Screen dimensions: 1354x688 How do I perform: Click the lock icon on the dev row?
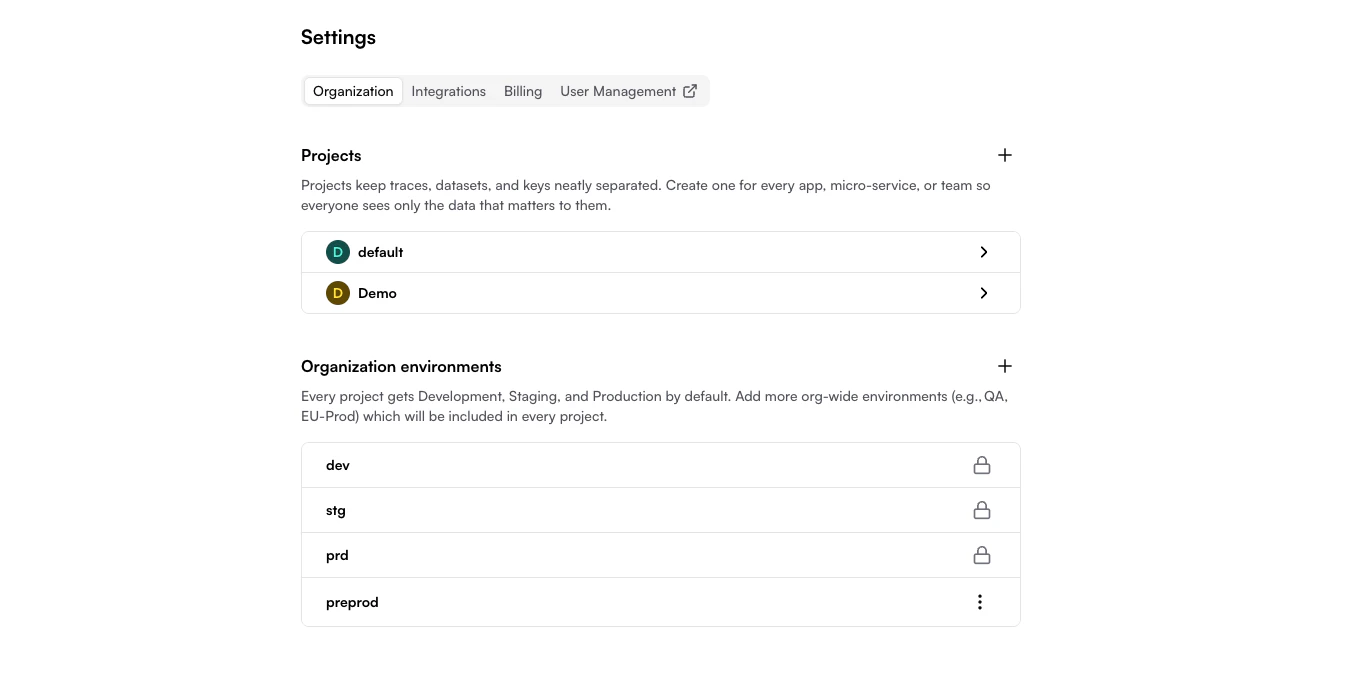click(x=982, y=465)
